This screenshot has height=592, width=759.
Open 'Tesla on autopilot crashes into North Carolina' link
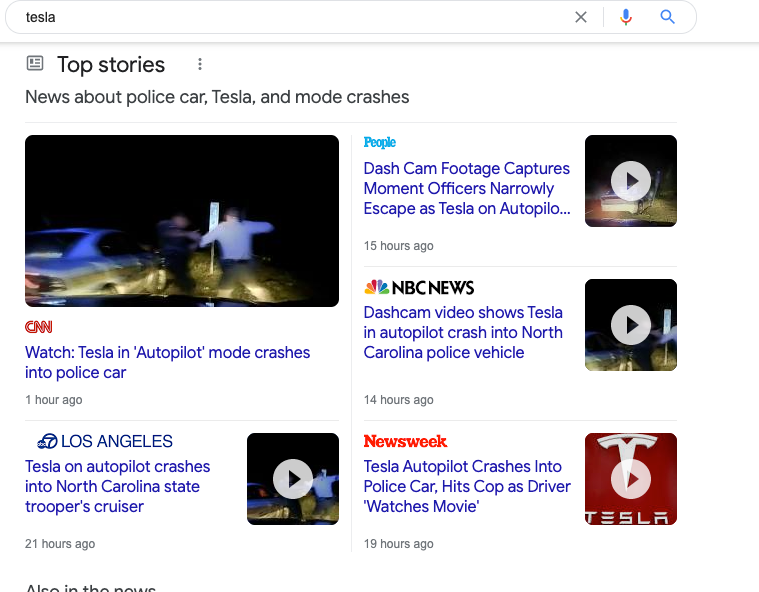[x=118, y=486]
